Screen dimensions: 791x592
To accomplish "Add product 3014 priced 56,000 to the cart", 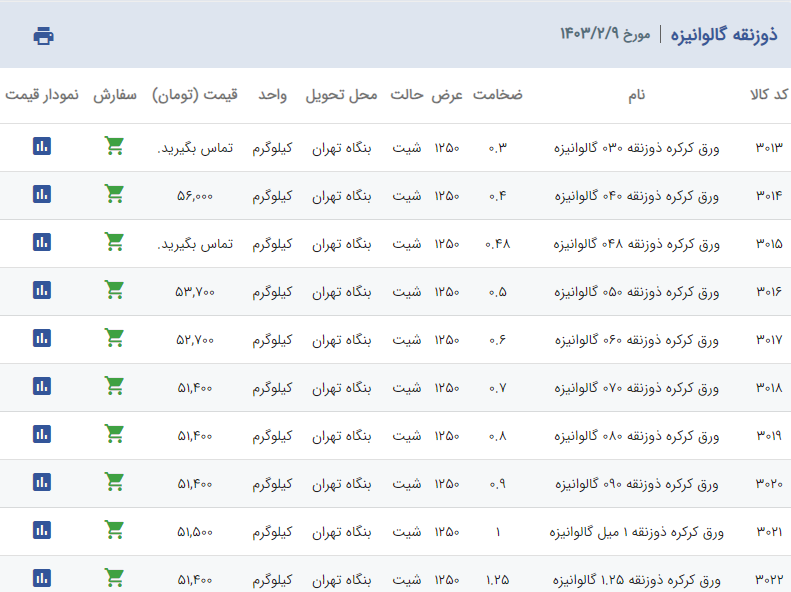I will point(114,194).
